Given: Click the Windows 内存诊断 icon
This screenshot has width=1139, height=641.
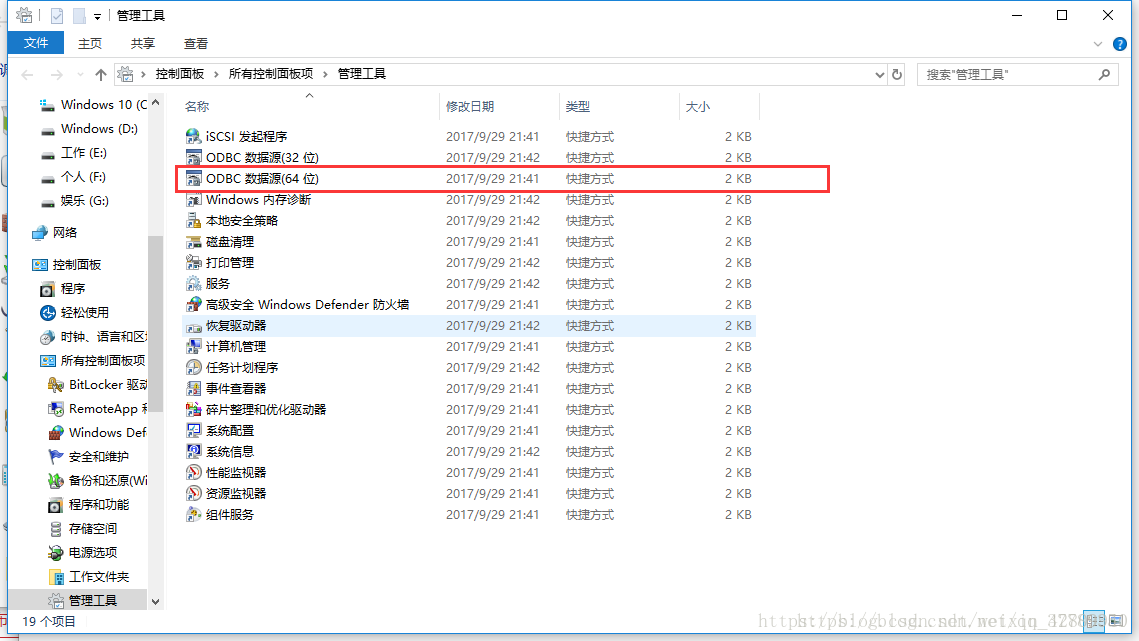Looking at the screenshot, I should click(193, 200).
